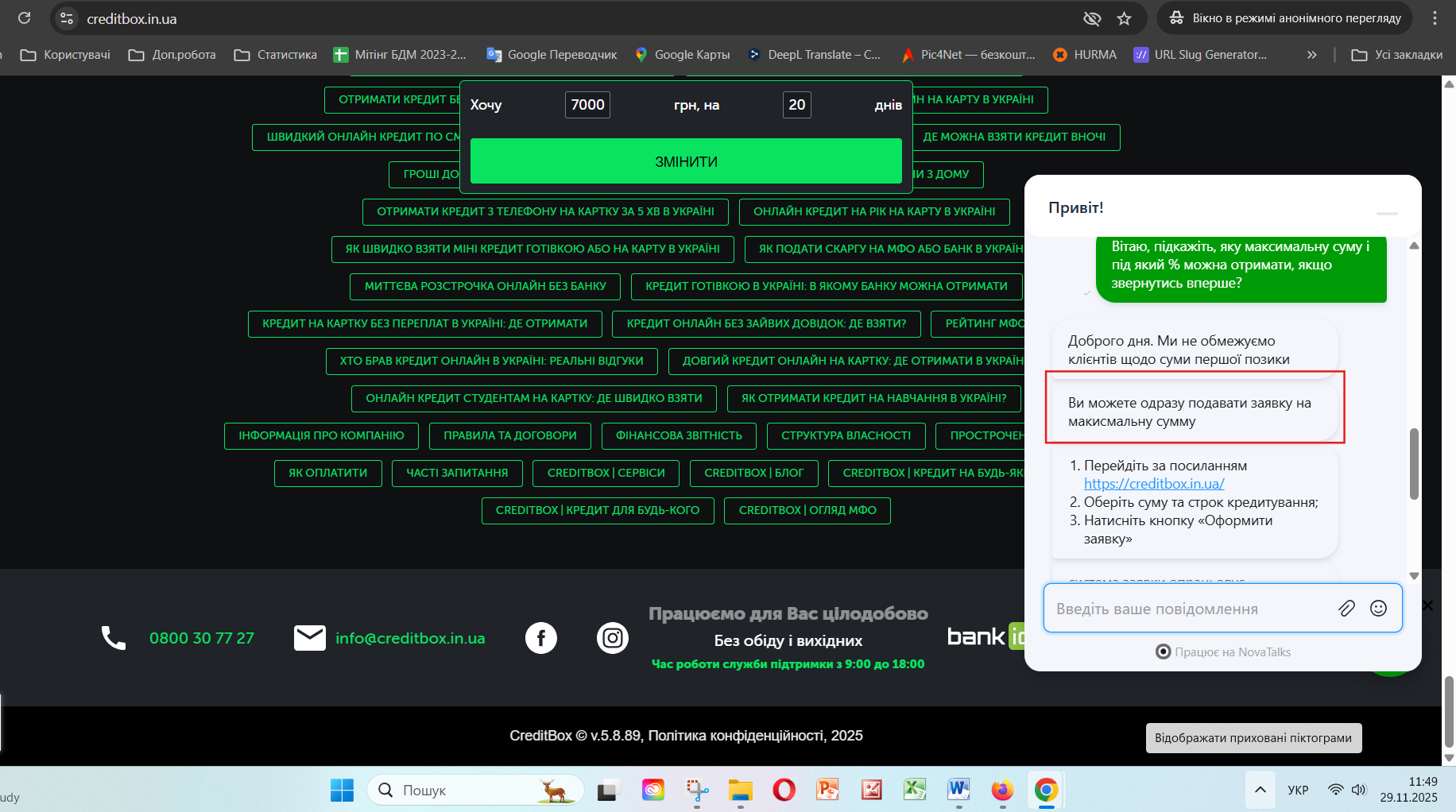Open Chrome's three-dot menu
Image resolution: width=1456 pixels, height=812 pixels.
coord(1435,18)
